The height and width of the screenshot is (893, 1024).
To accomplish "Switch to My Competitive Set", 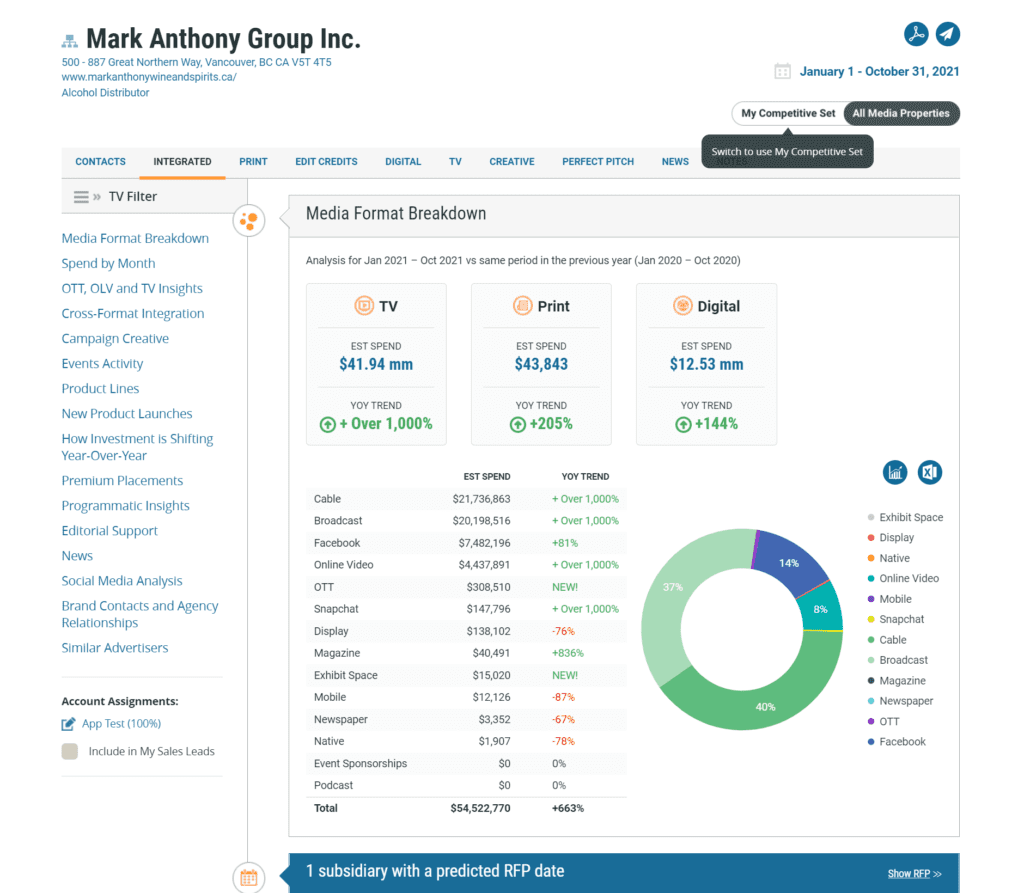I will [x=788, y=113].
